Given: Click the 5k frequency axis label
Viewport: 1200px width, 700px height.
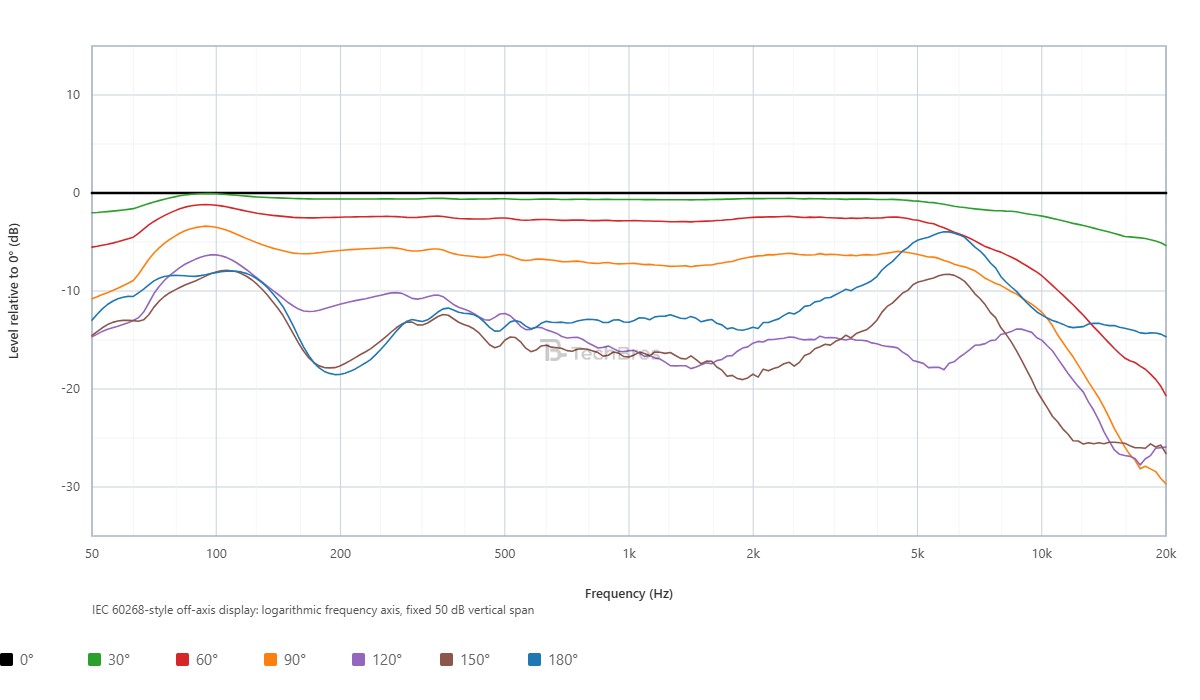Looking at the screenshot, I should click(917, 553).
